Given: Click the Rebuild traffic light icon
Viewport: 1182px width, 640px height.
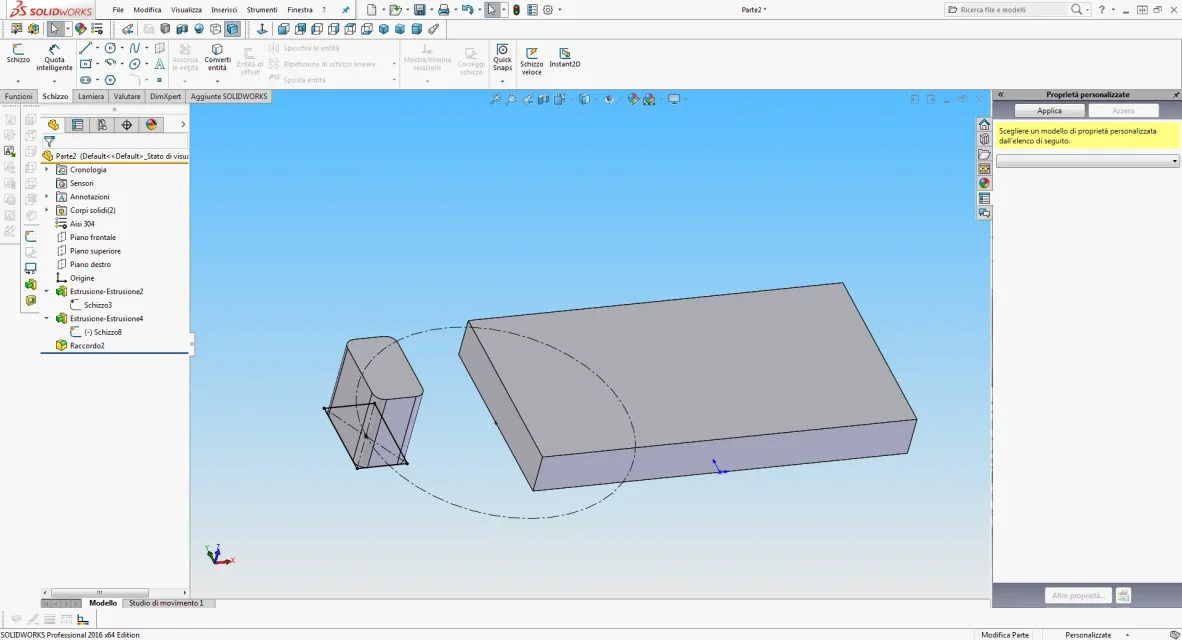Looking at the screenshot, I should (516, 10).
